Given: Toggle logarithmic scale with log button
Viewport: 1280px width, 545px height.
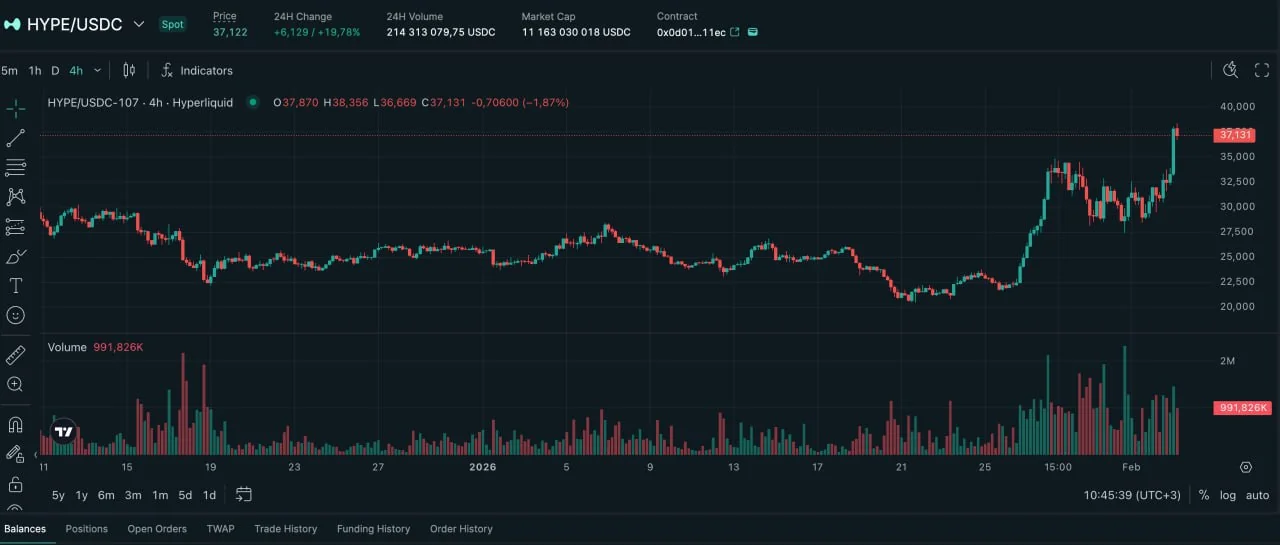Looking at the screenshot, I should click(x=1228, y=495).
